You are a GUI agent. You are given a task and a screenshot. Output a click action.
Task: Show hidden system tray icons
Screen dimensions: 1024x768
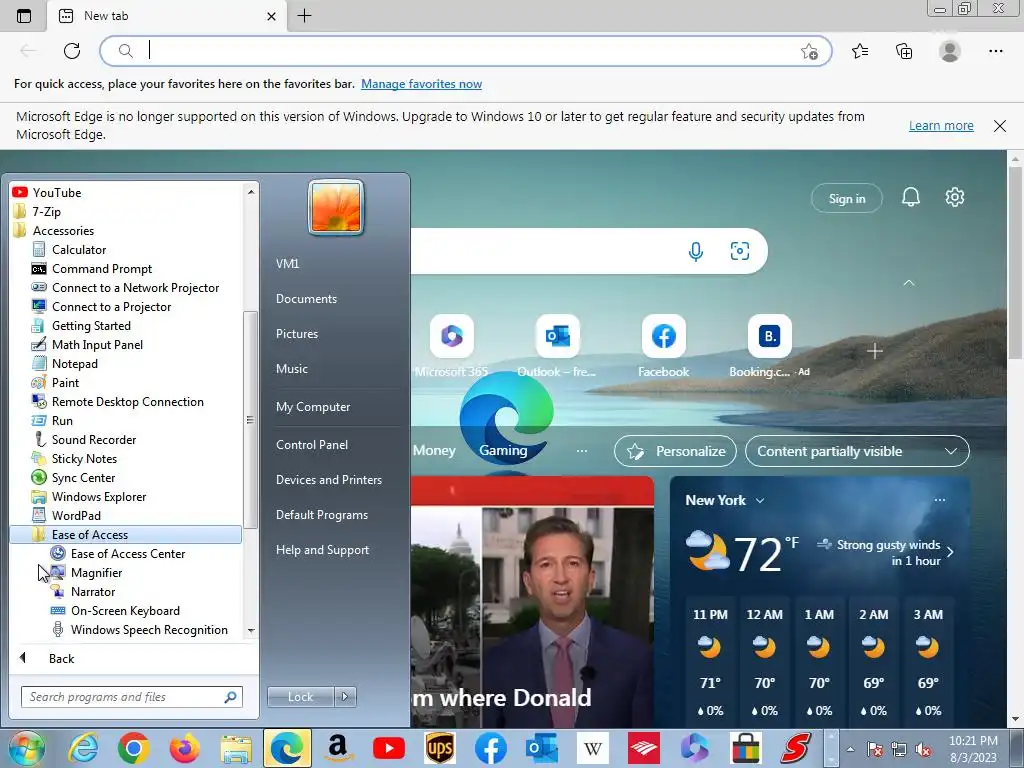tap(850, 749)
